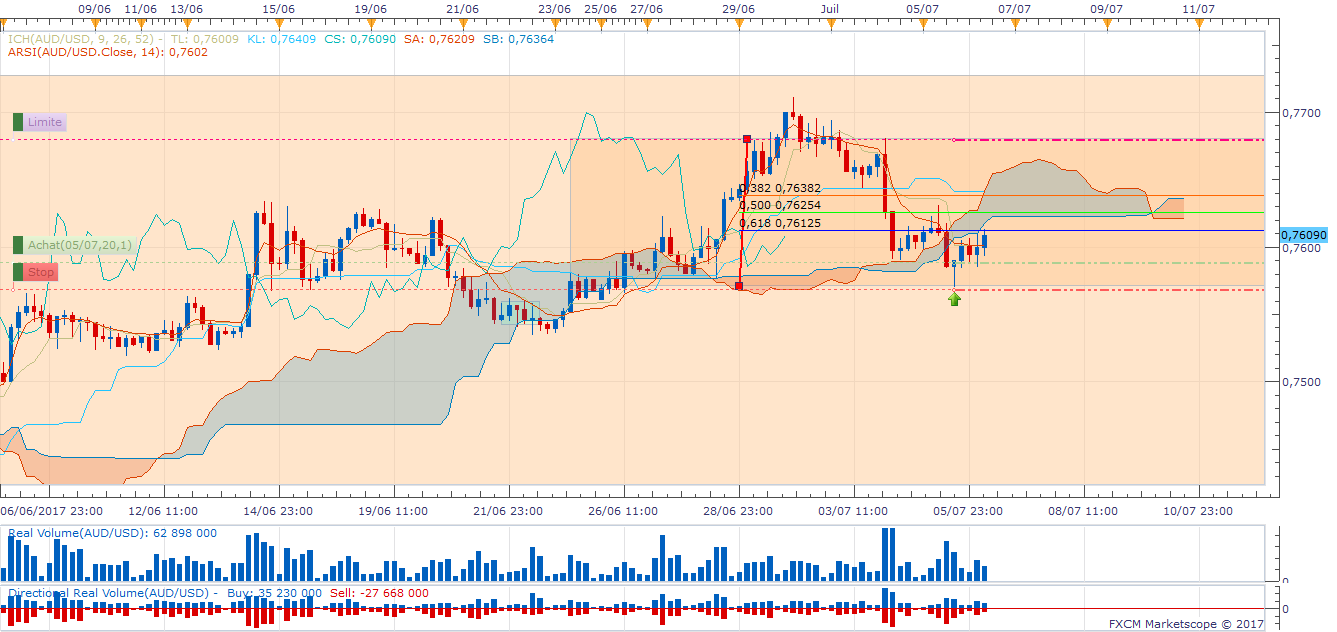This screenshot has width=1337, height=632.
Task: Click the 28/06 23:00 time axis label
Action: [x=737, y=510]
